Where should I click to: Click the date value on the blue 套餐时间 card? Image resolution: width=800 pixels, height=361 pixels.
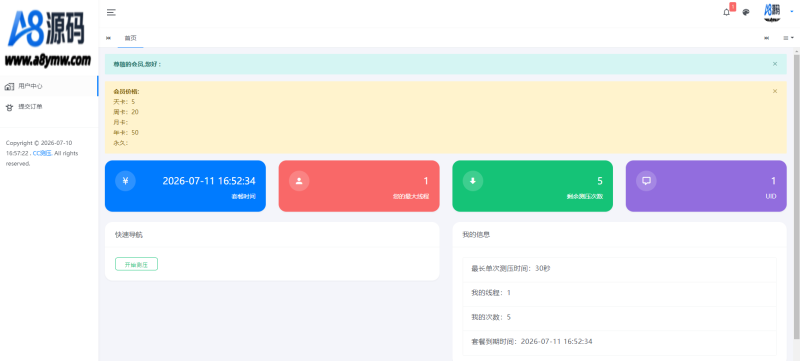coord(209,181)
